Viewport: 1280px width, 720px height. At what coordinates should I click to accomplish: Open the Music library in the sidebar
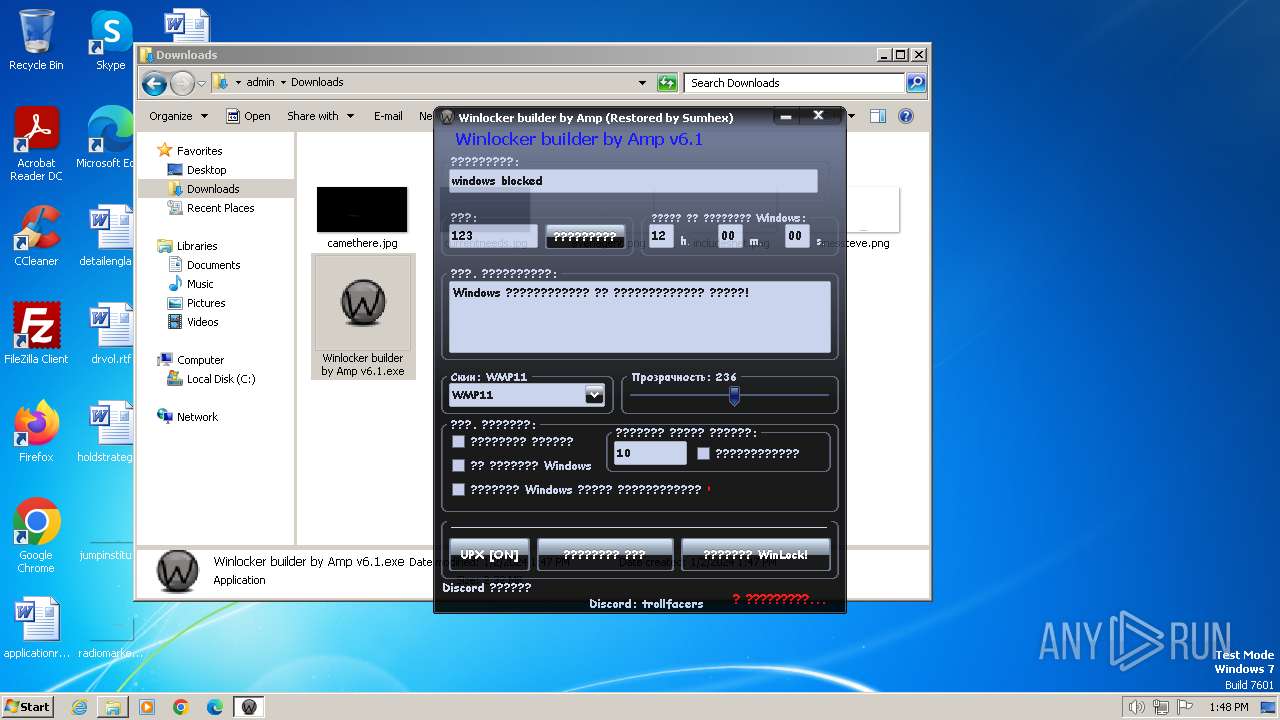[200, 284]
